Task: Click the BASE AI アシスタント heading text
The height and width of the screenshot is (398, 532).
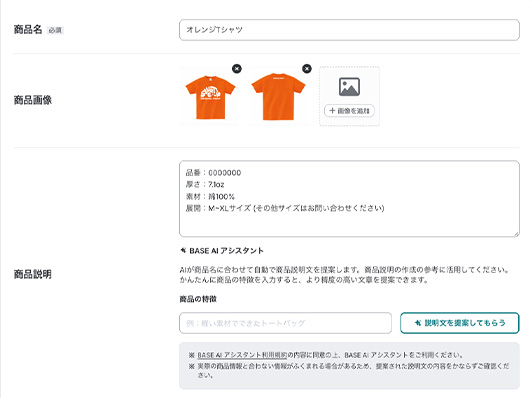Action: [227, 251]
